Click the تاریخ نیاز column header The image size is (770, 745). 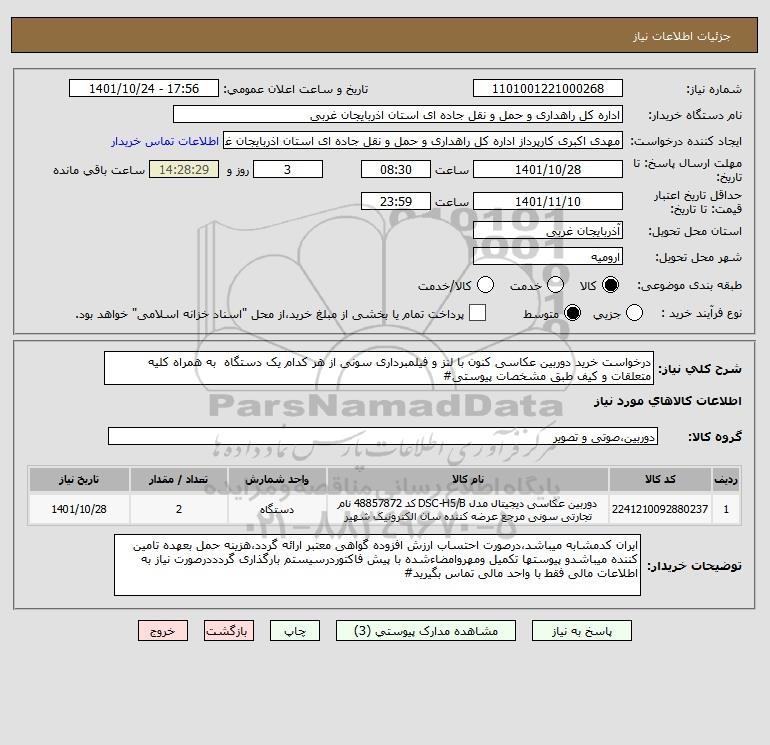(79, 479)
